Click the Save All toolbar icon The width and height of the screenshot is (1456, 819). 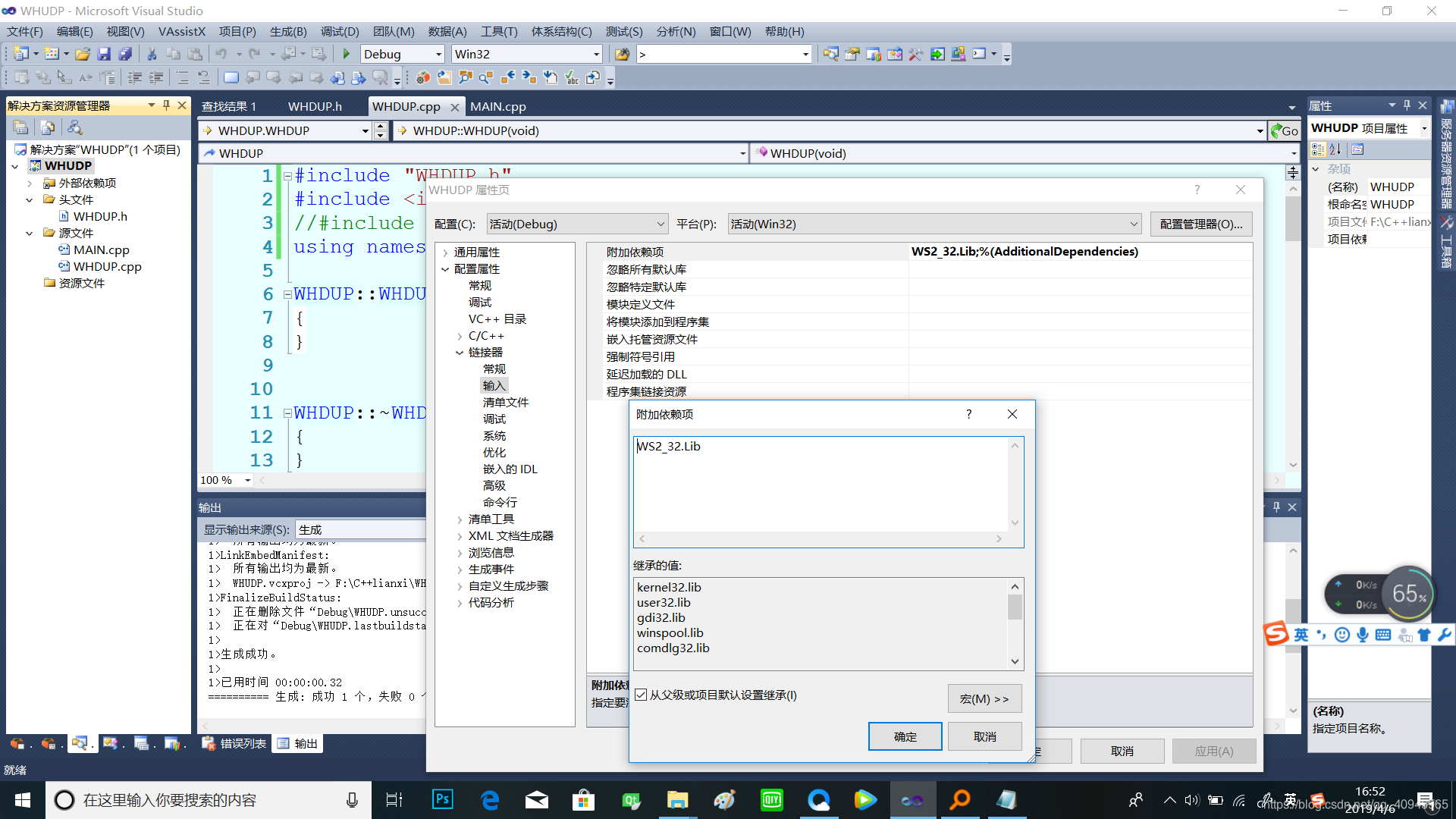(x=125, y=54)
